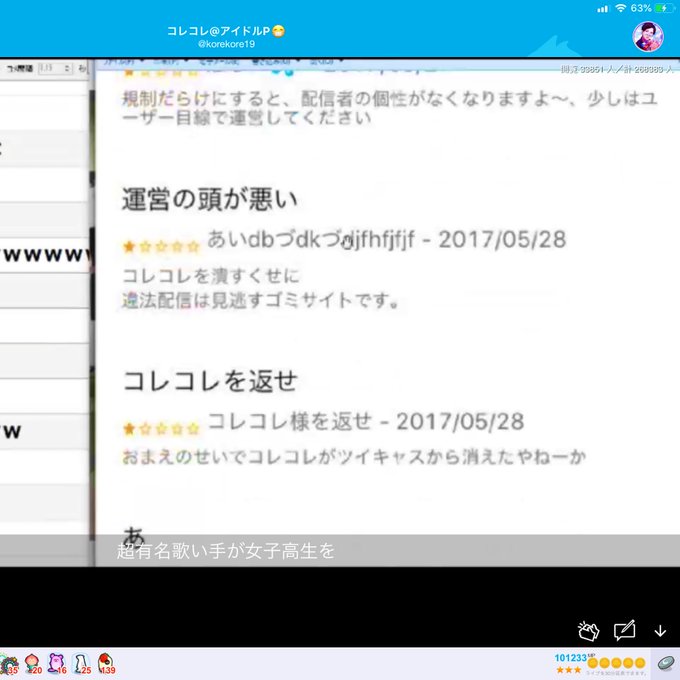Screen dimensions: 680x680
Task: Click the review title コレコレを返せ
Action: click(210, 381)
